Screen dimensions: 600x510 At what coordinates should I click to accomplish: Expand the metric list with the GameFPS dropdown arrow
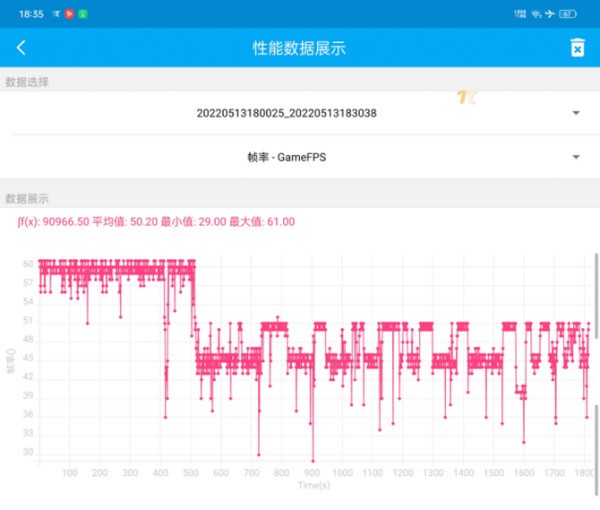click(x=576, y=157)
